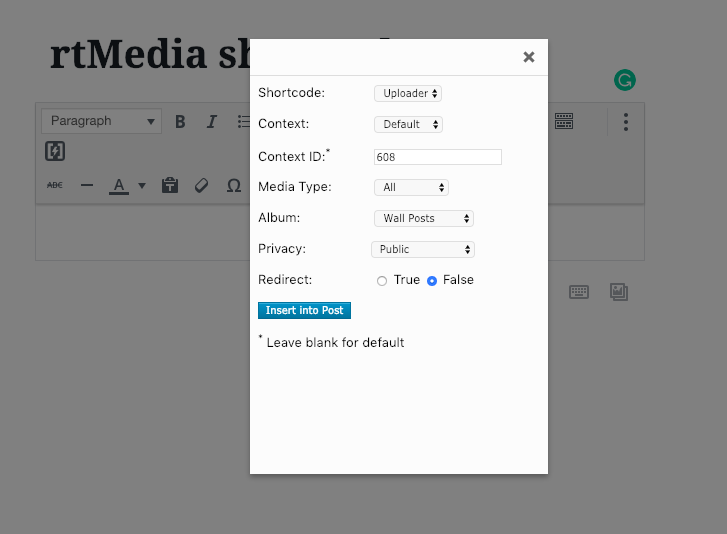Screen dimensions: 727x534
Task: Open the three-dot more options menu
Action: pyautogui.click(x=626, y=122)
